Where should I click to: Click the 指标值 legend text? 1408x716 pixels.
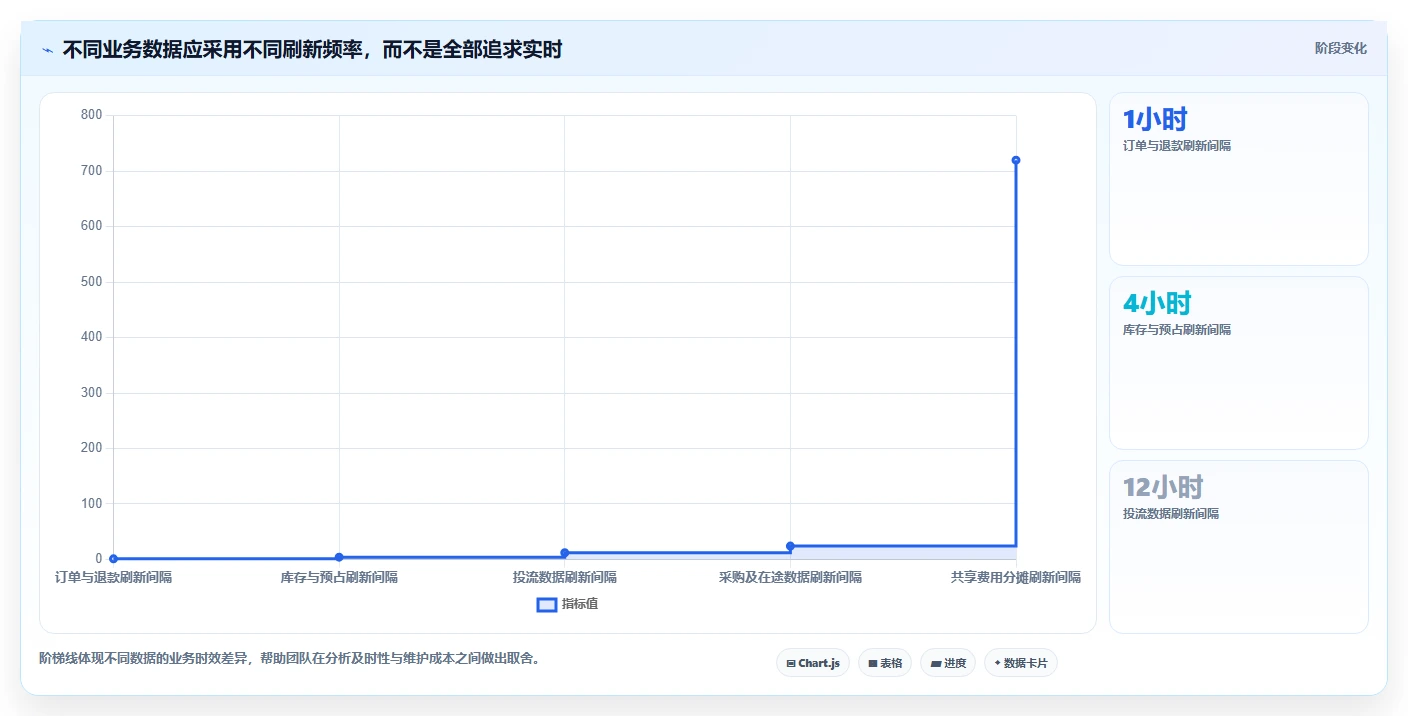580,604
